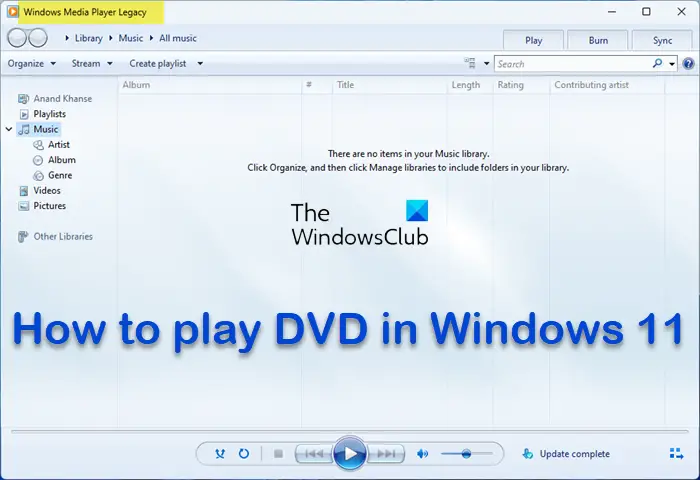Select Artist in the navigation tree
700x480 pixels.
[59, 145]
